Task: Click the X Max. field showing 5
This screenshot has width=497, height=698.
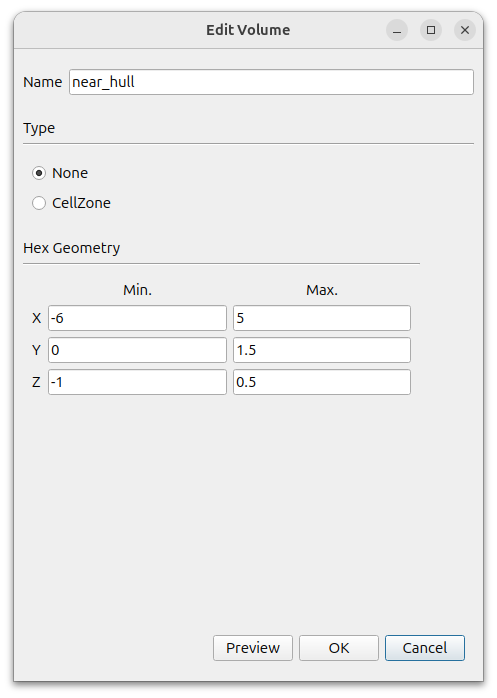Action: (x=322, y=318)
